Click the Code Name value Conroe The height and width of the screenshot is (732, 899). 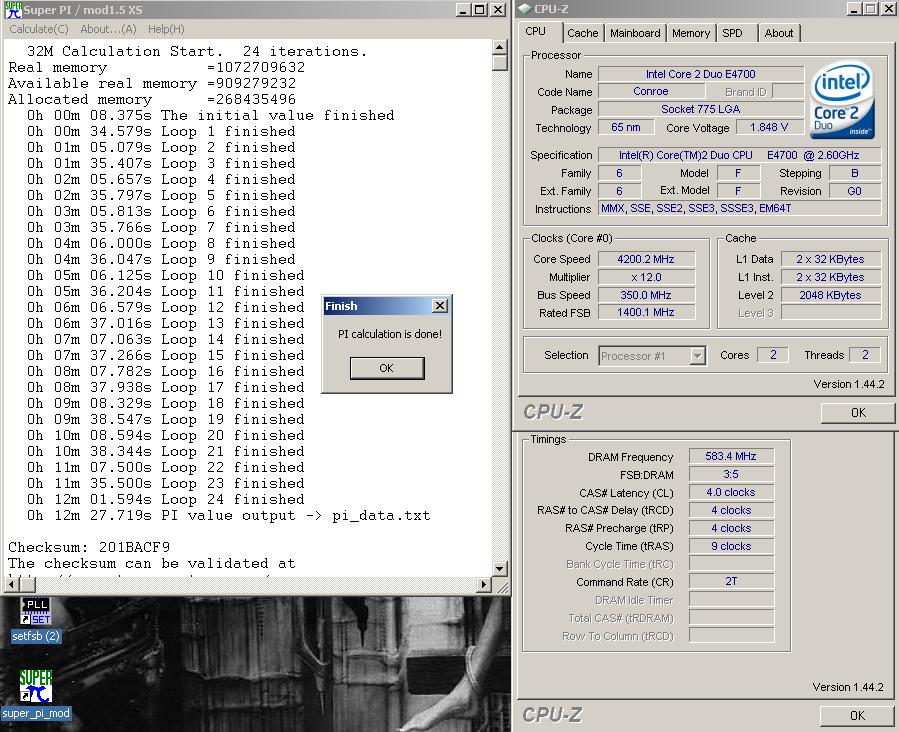tap(651, 91)
